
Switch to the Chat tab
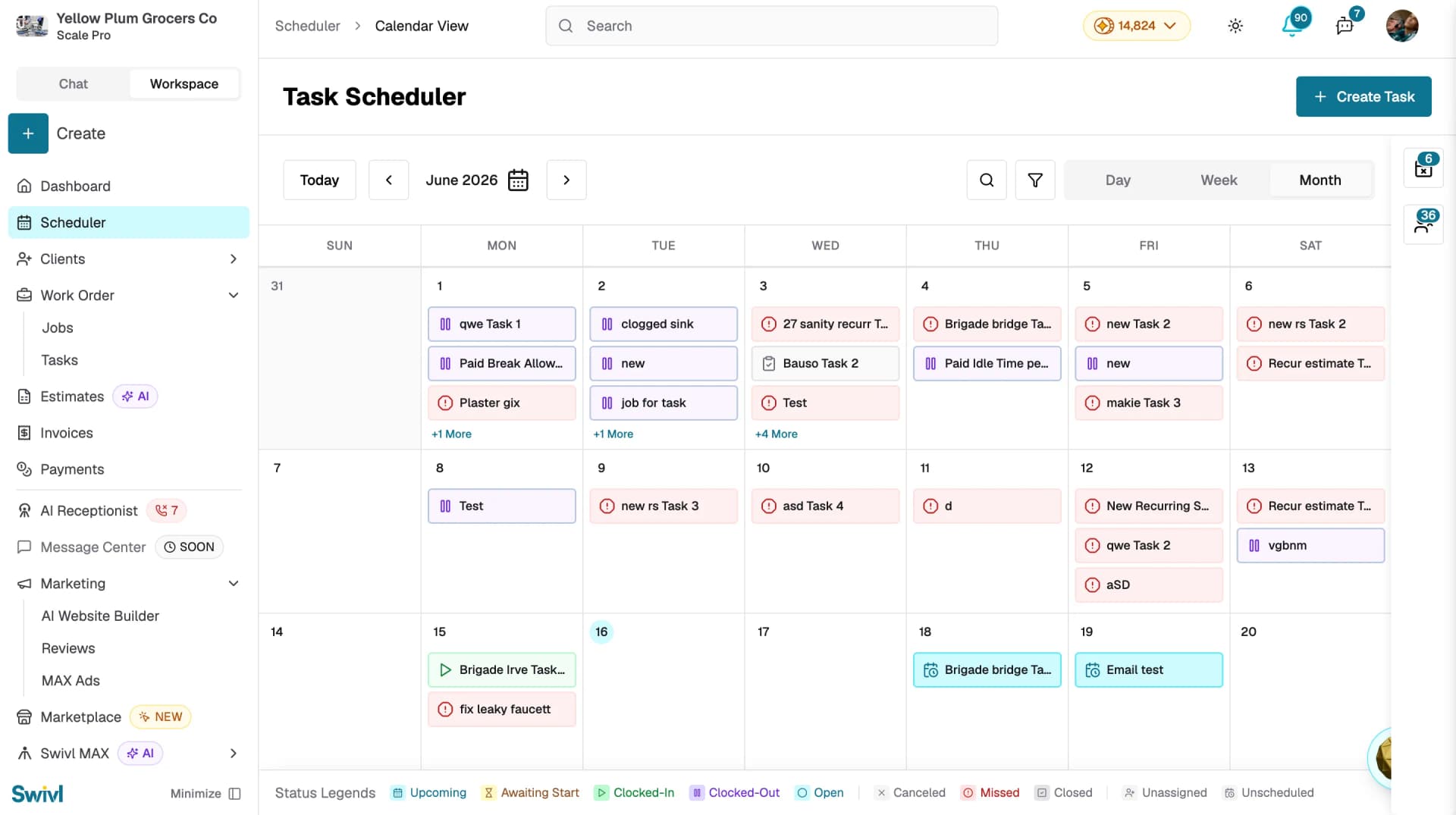[74, 84]
